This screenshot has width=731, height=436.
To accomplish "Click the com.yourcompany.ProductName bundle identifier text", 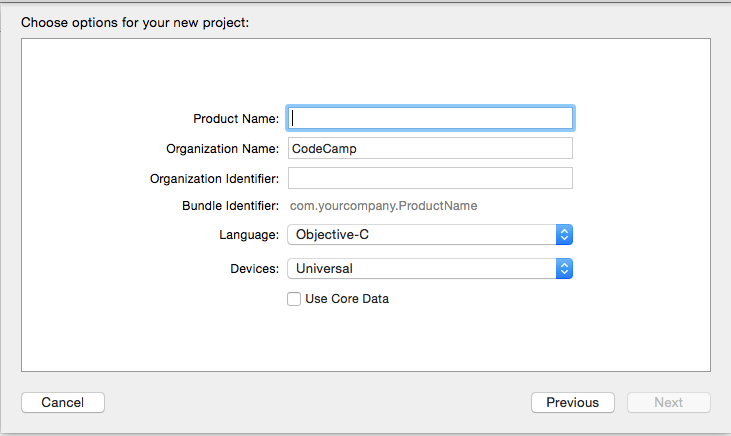I will click(x=383, y=206).
